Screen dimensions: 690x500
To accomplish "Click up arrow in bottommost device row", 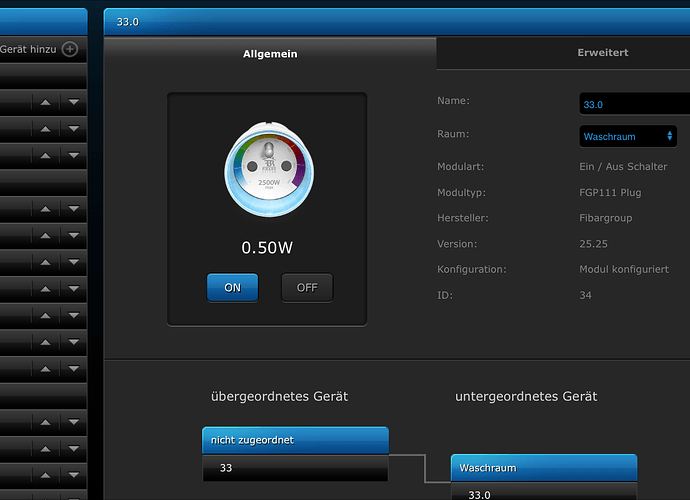I will coord(45,470).
